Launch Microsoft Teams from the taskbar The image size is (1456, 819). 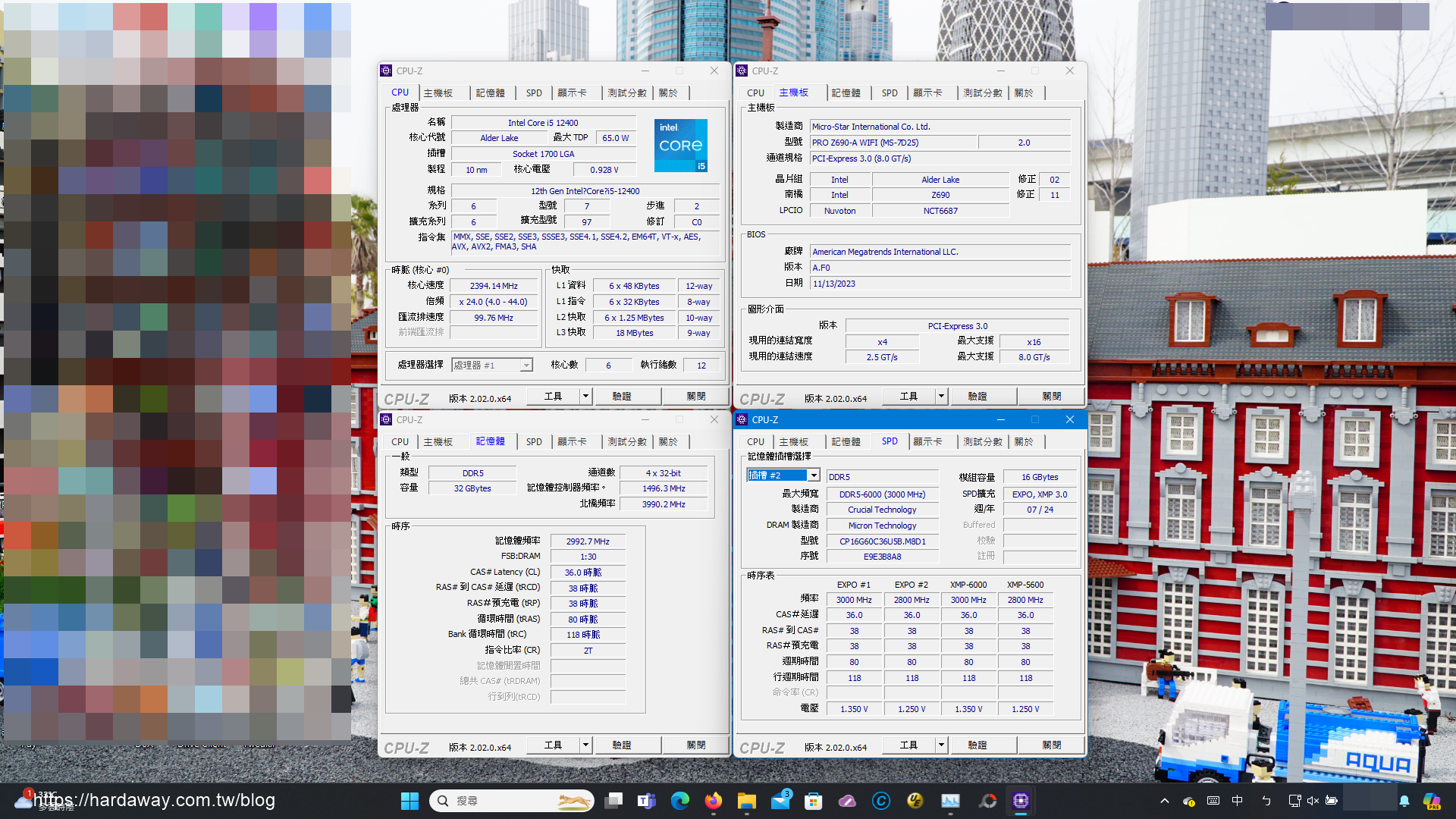click(646, 801)
